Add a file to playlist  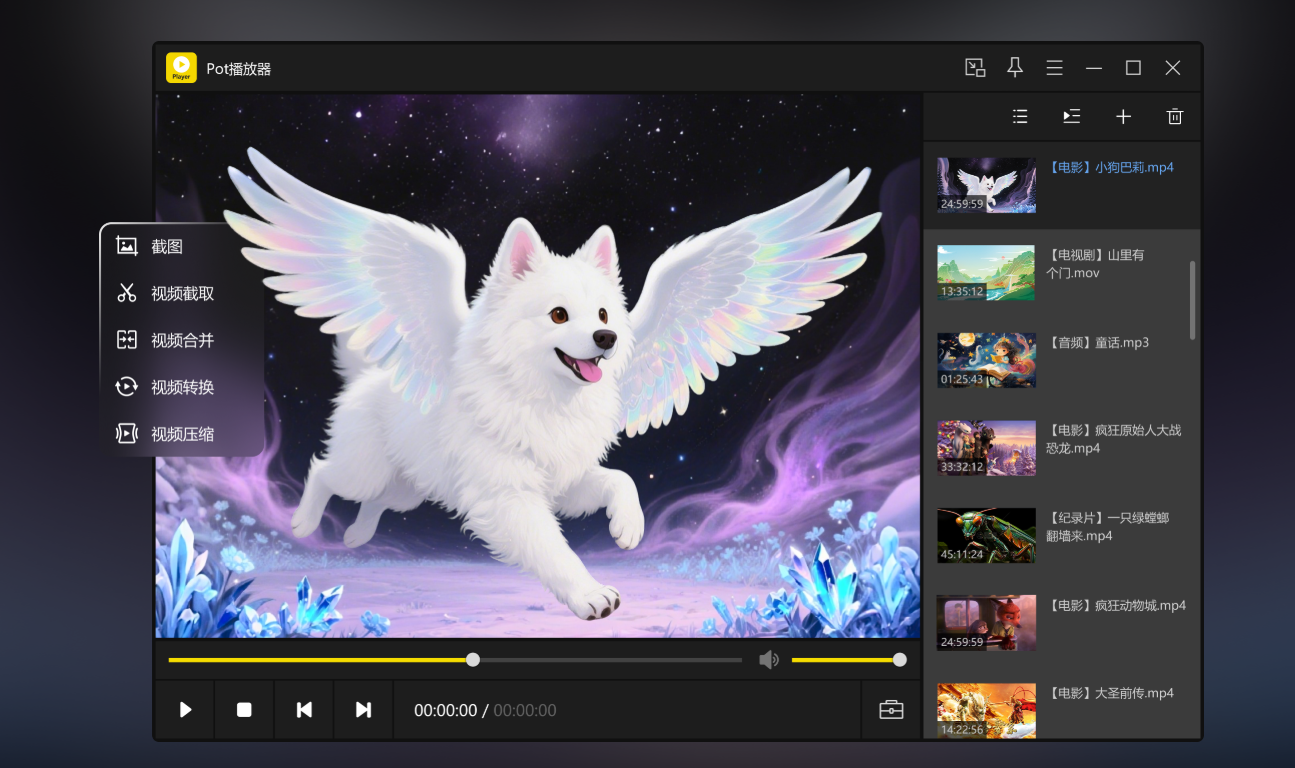[1123, 117]
